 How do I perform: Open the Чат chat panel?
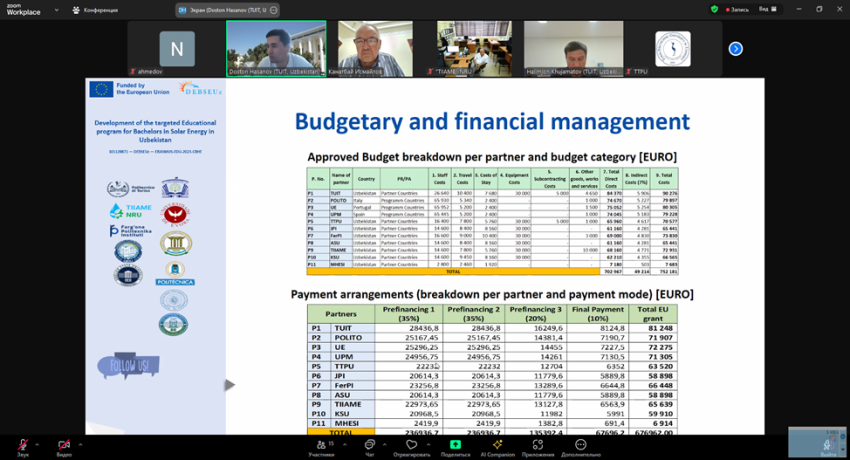(x=370, y=446)
